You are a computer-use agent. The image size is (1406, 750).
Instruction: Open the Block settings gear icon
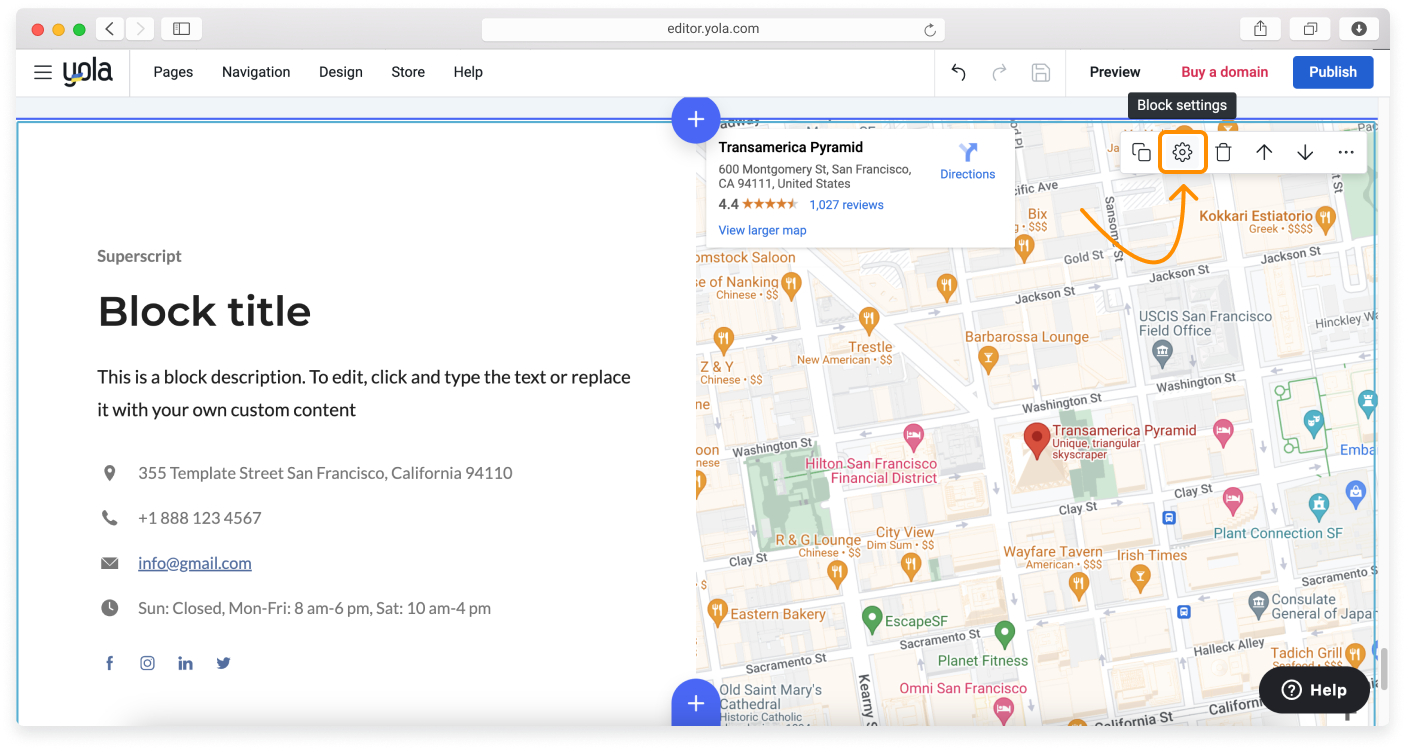pos(1182,153)
